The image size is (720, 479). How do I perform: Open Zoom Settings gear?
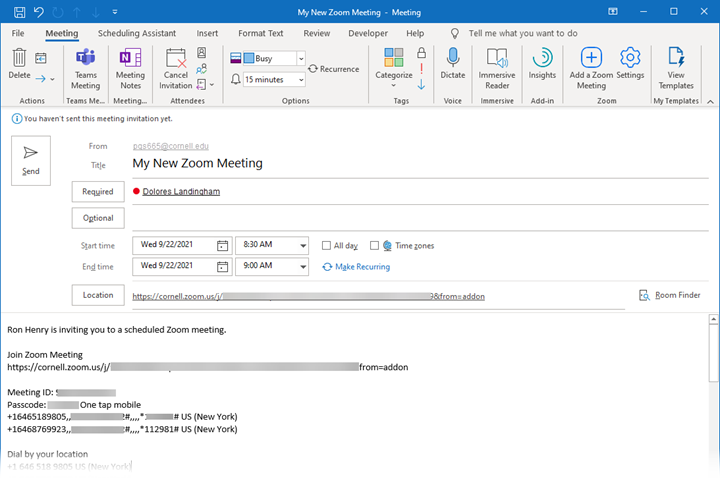pos(630,63)
